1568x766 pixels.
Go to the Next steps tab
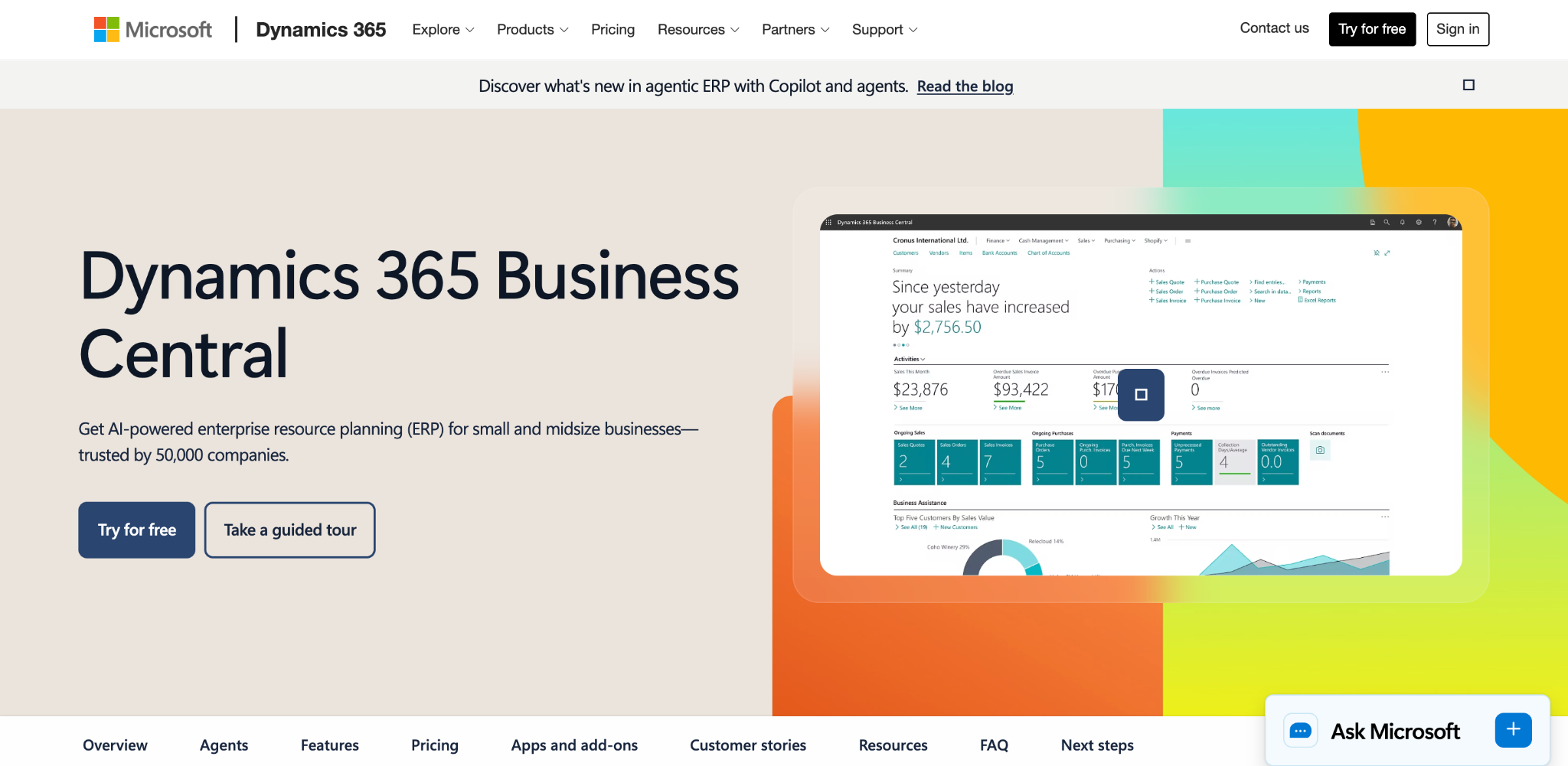coord(1097,745)
